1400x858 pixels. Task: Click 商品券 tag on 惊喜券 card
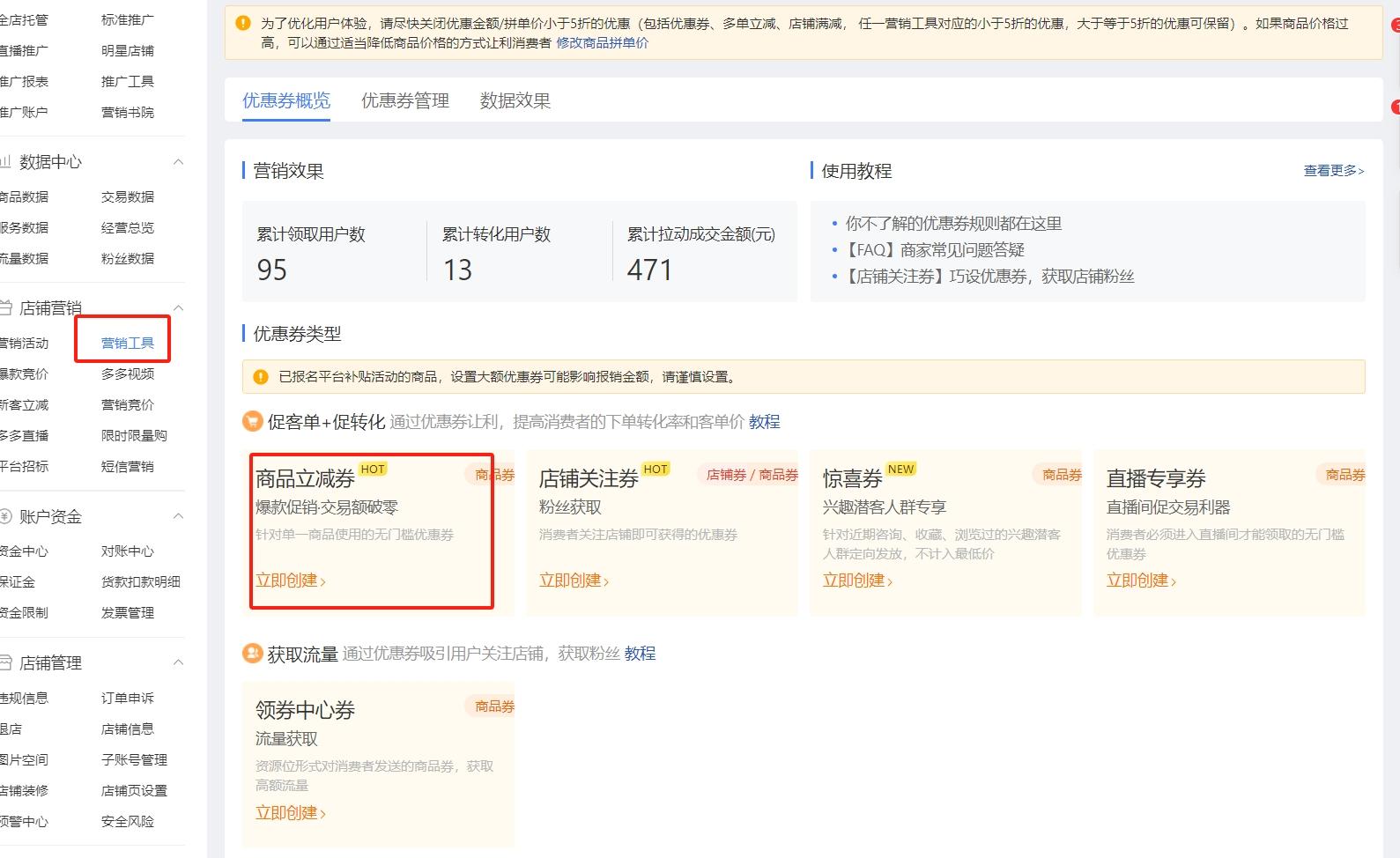point(1057,475)
